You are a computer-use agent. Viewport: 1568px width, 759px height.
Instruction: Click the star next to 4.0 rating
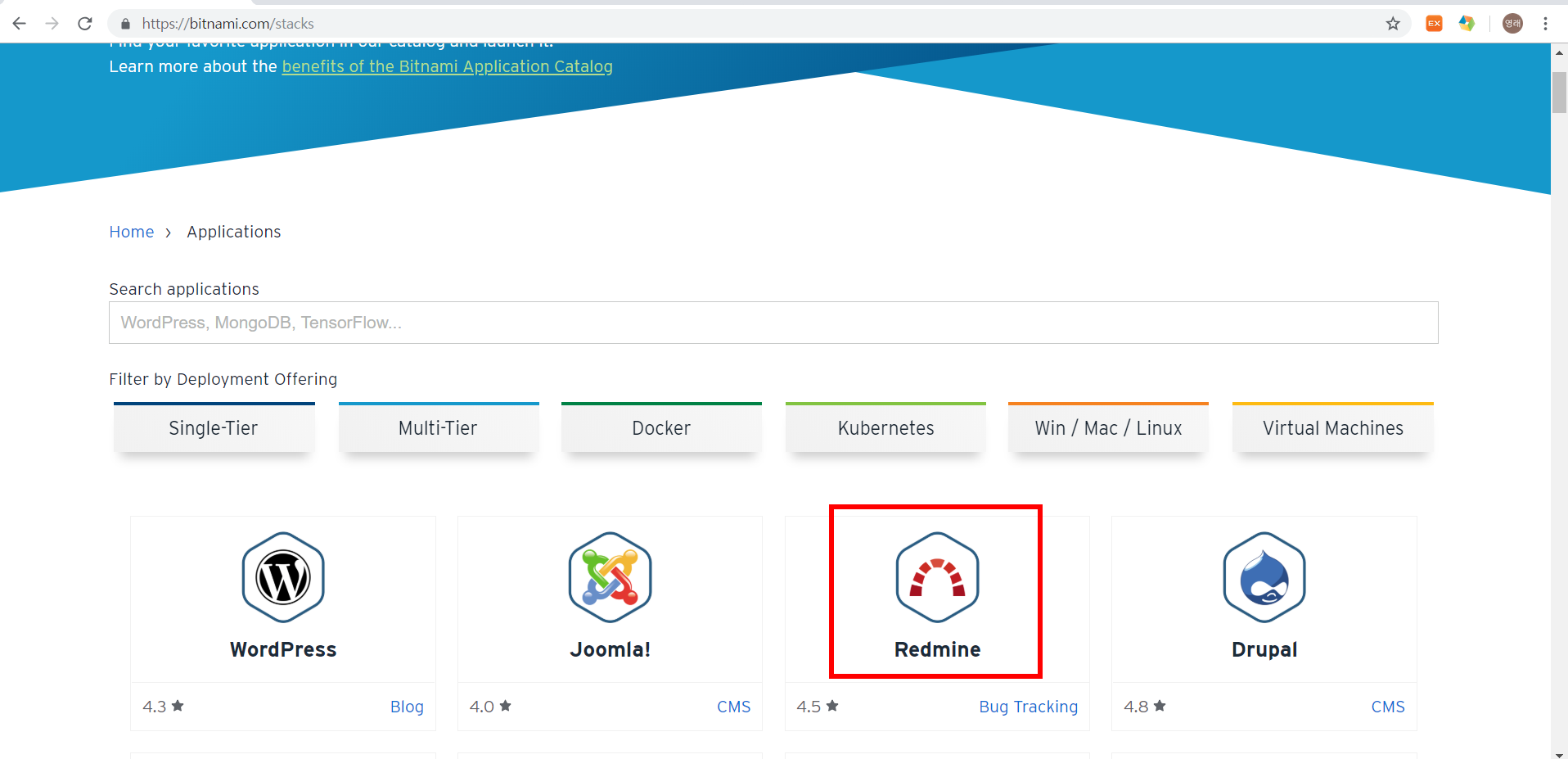pos(505,705)
